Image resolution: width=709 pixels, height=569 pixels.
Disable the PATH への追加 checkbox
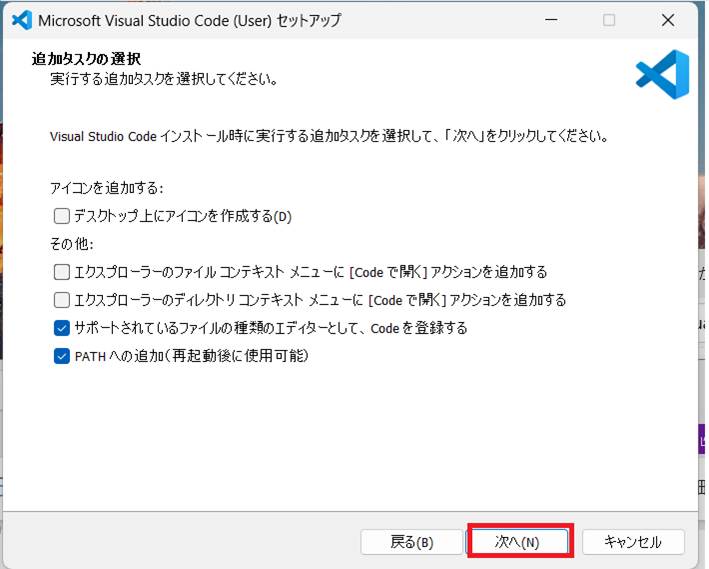pyautogui.click(x=62, y=356)
